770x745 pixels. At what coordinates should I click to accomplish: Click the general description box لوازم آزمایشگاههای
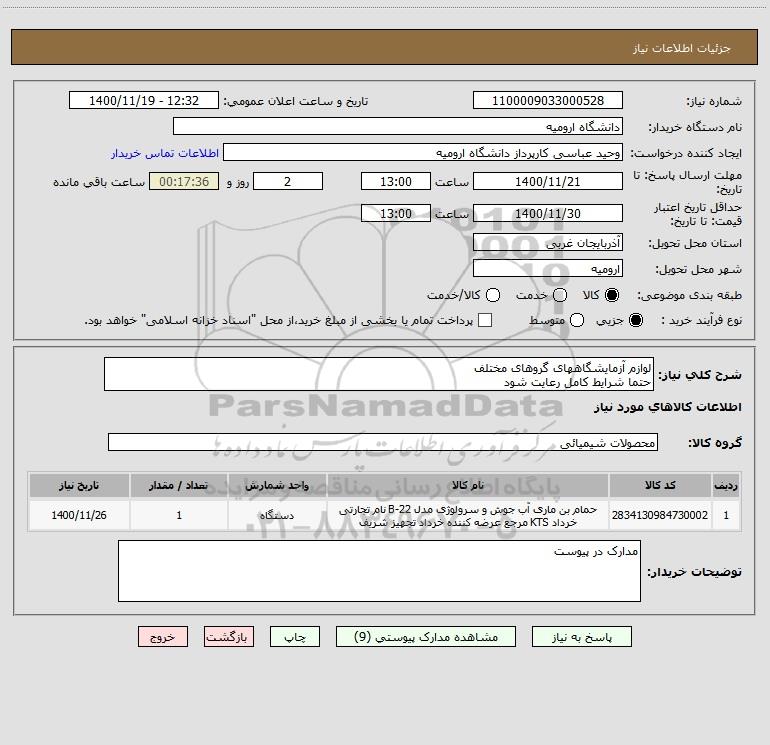[379, 375]
